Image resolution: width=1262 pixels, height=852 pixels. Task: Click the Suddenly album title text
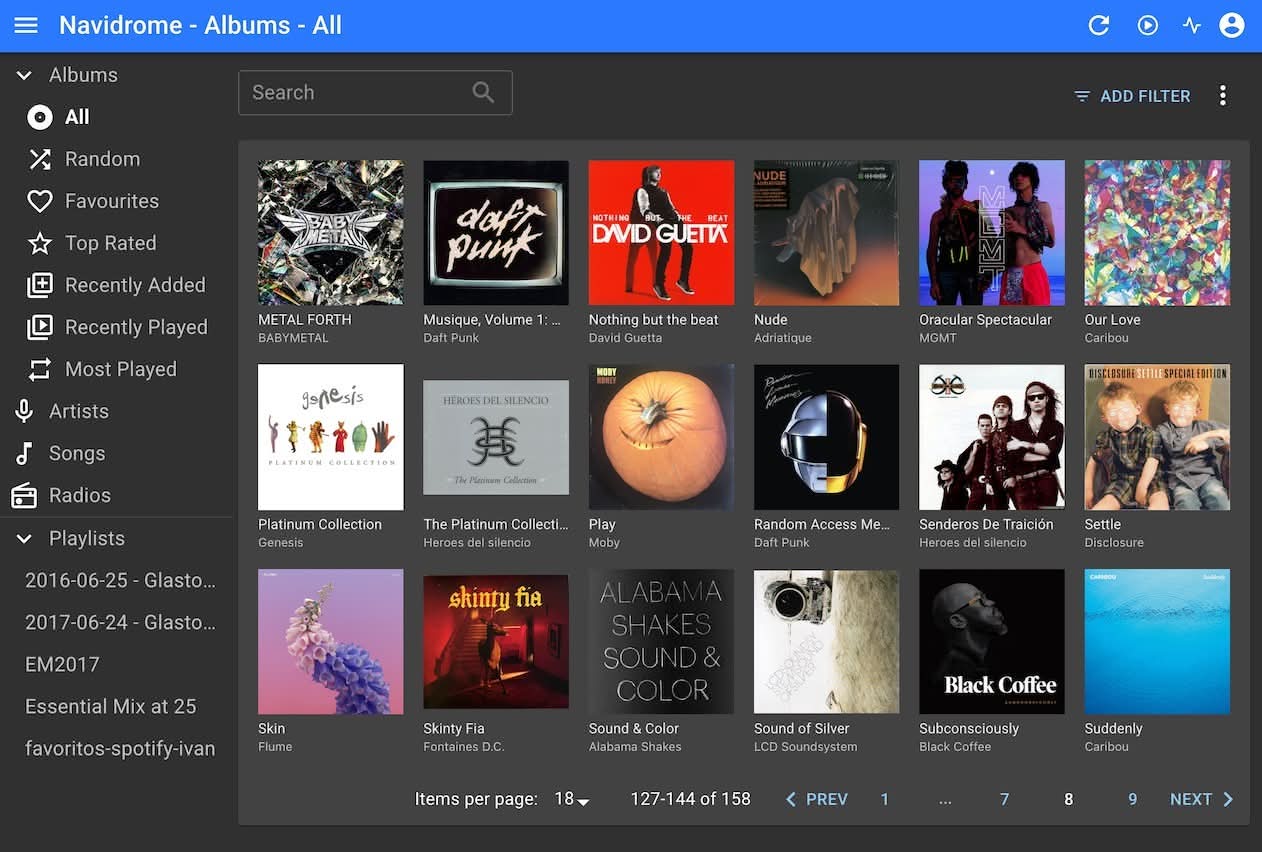(1113, 728)
